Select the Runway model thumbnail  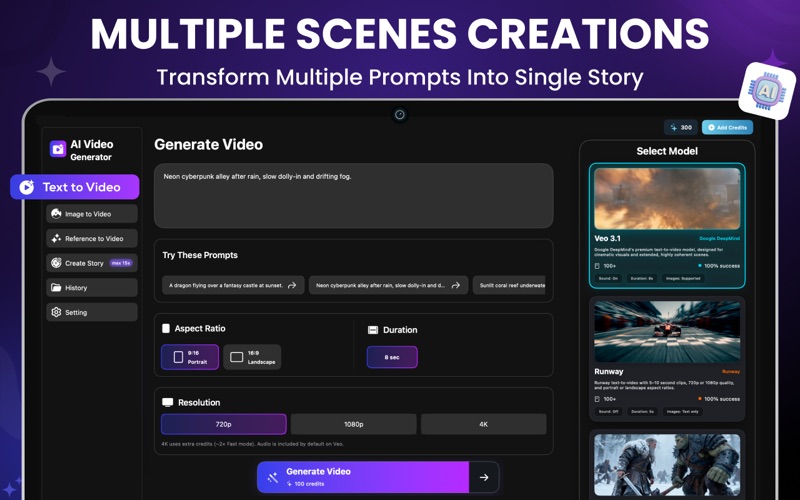coord(667,332)
